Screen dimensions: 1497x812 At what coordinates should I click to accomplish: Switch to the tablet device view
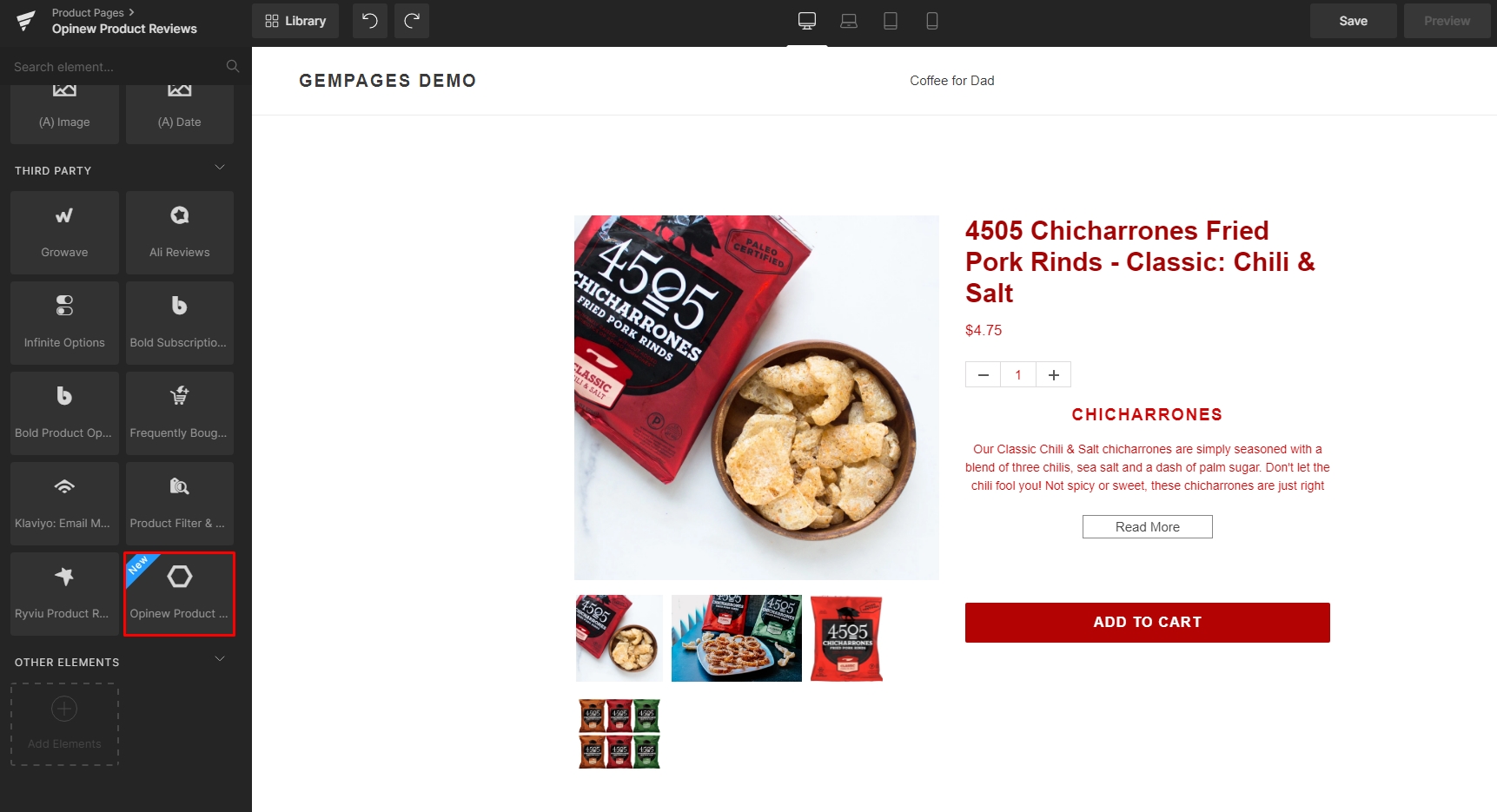coord(891,21)
